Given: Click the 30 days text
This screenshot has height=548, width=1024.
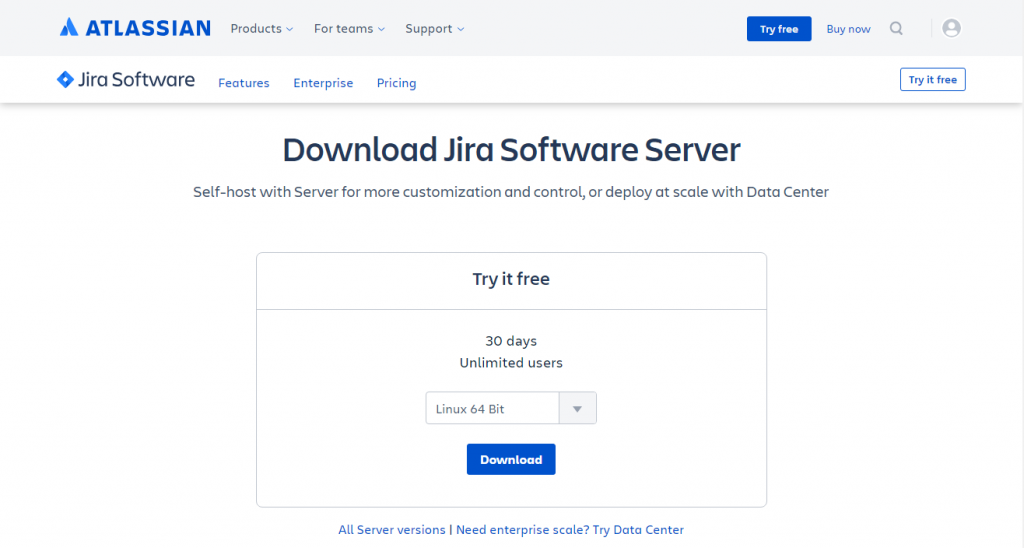Looking at the screenshot, I should (511, 341).
